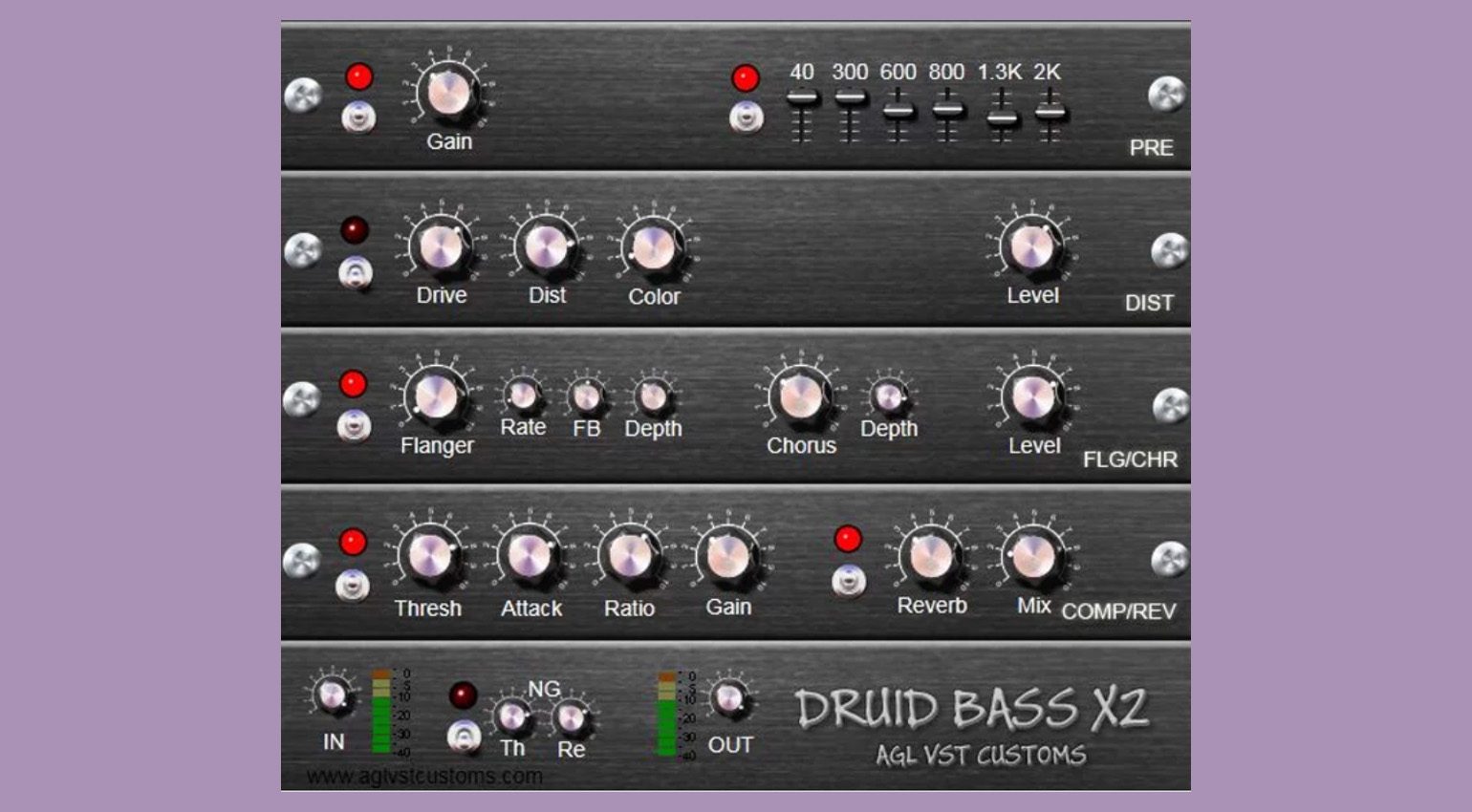Click the DIST section Level knob

1032,246
